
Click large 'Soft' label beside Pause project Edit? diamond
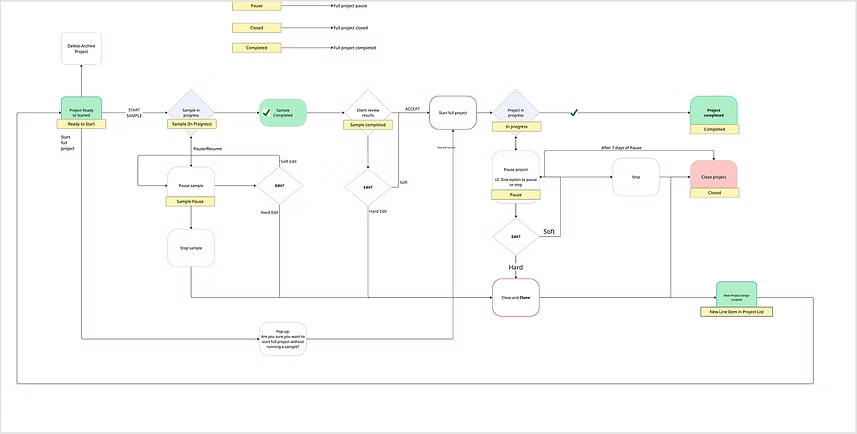[x=549, y=232]
